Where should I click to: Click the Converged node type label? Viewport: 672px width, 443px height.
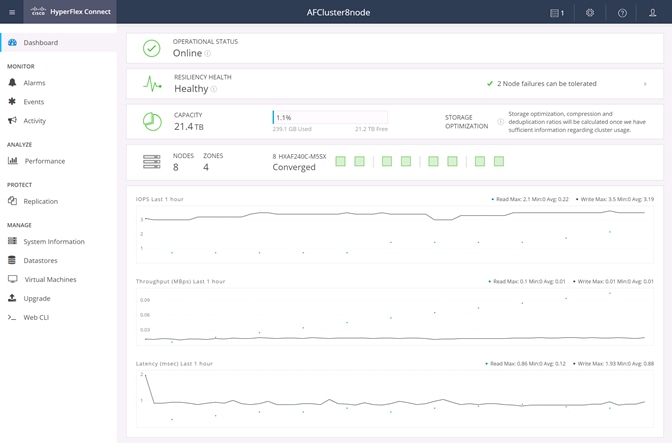[294, 167]
